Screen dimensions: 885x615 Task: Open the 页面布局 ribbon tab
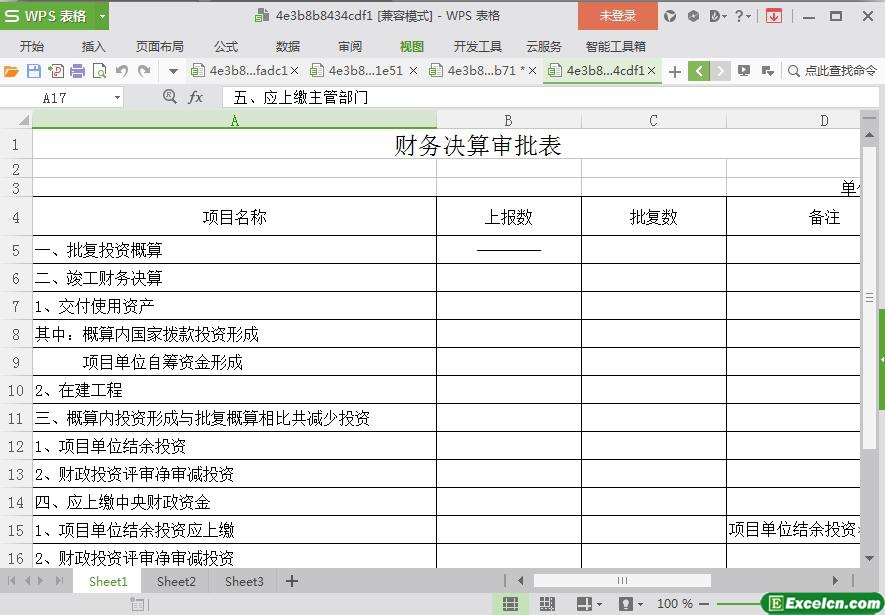click(x=160, y=46)
